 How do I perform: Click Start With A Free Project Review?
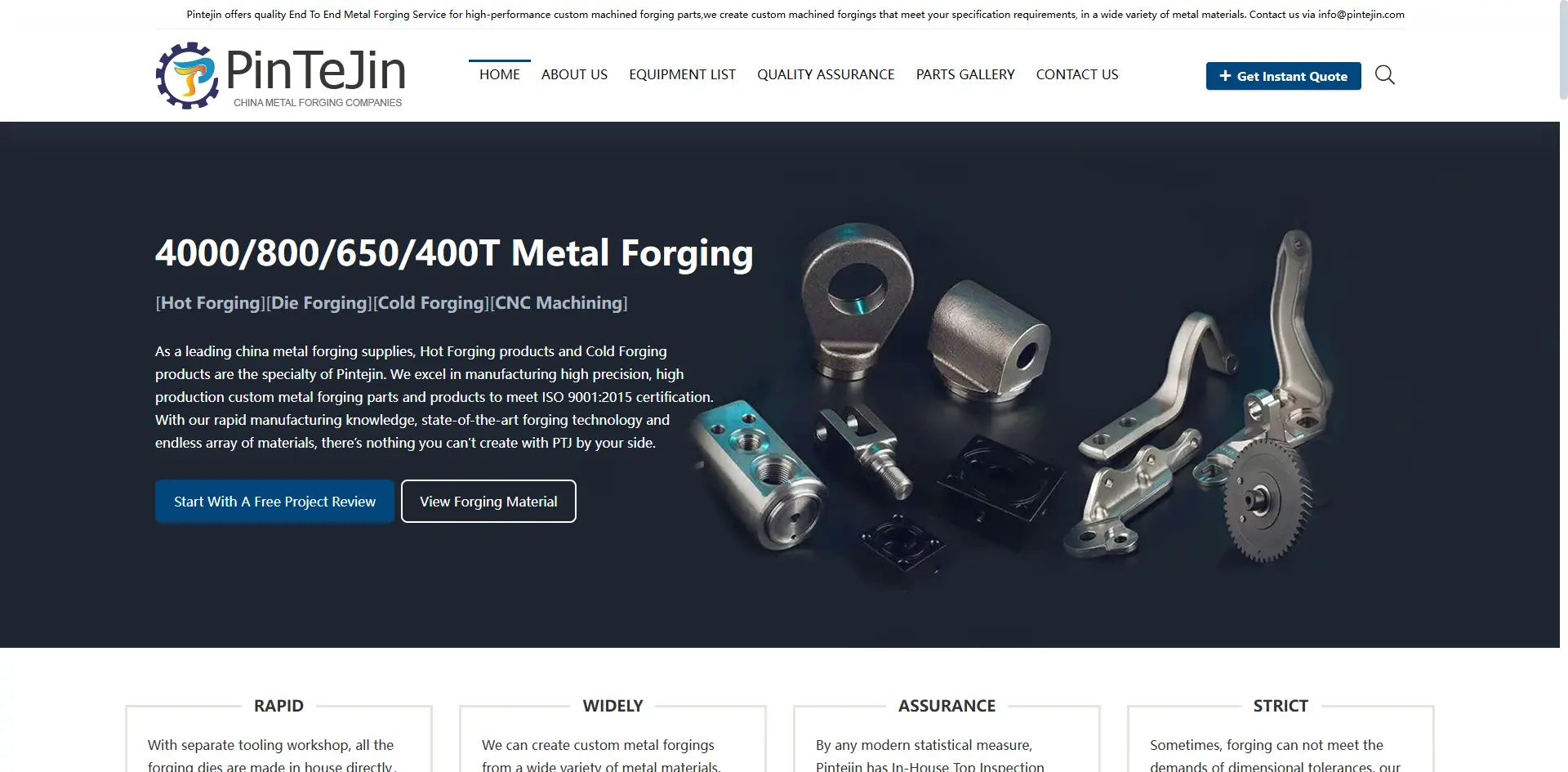(274, 501)
